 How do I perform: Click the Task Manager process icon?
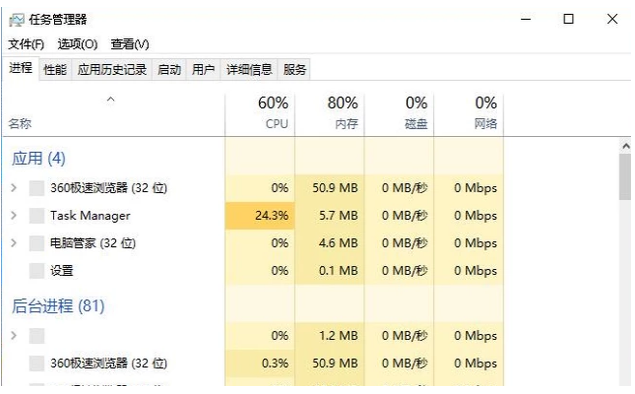[36, 216]
